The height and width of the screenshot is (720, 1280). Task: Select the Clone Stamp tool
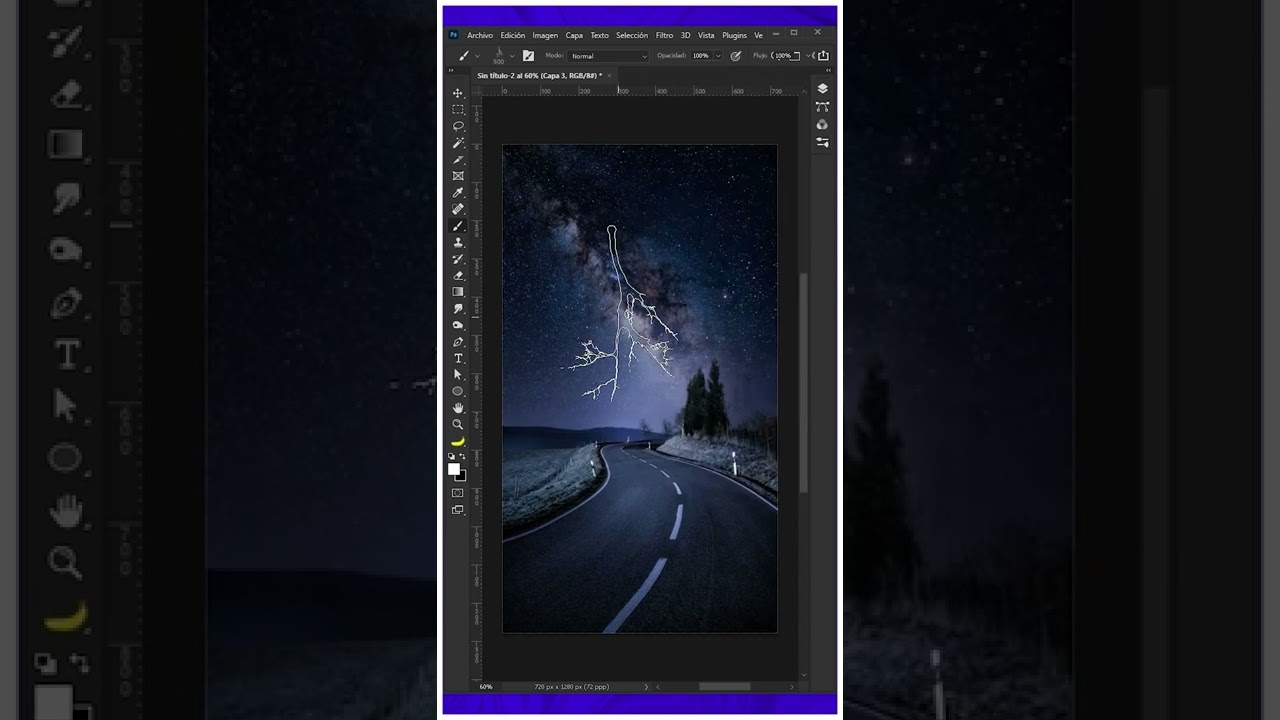pos(458,242)
